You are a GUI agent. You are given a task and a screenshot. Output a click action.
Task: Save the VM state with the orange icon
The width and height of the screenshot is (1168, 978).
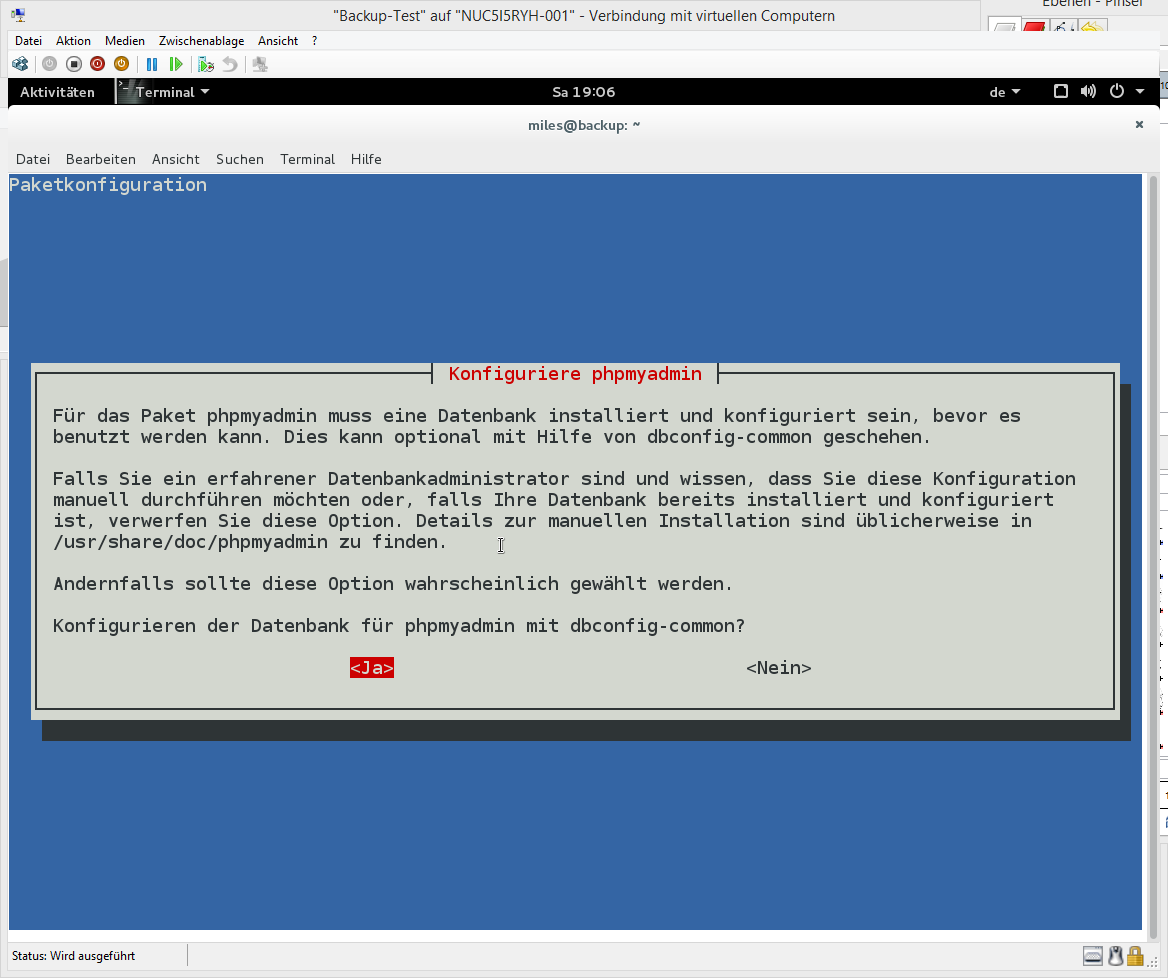click(121, 64)
